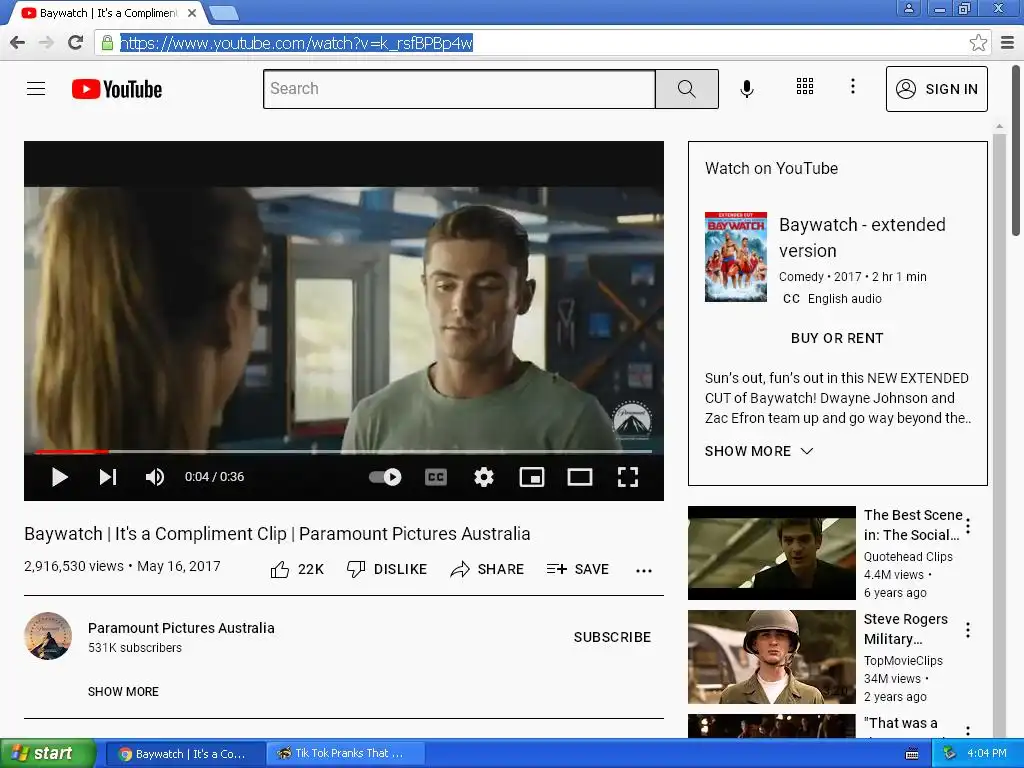
Task: Switch to Tik Tok Pranks taskbar item
Action: point(346,754)
